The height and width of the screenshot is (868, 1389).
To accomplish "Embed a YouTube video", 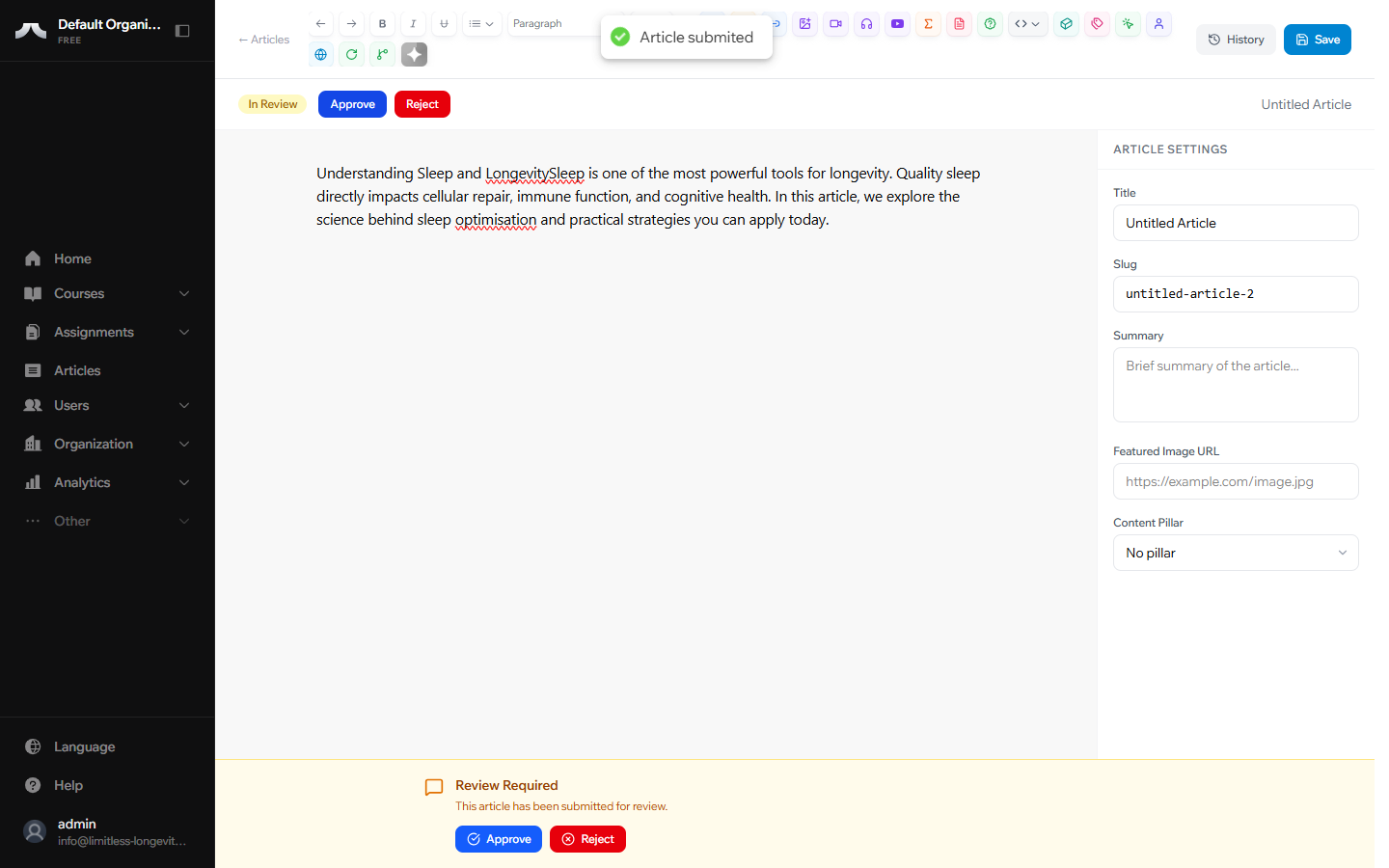I will point(897,23).
